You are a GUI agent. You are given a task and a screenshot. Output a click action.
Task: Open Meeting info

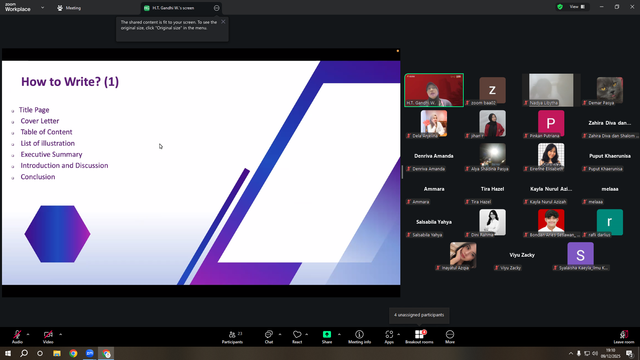pos(360,337)
